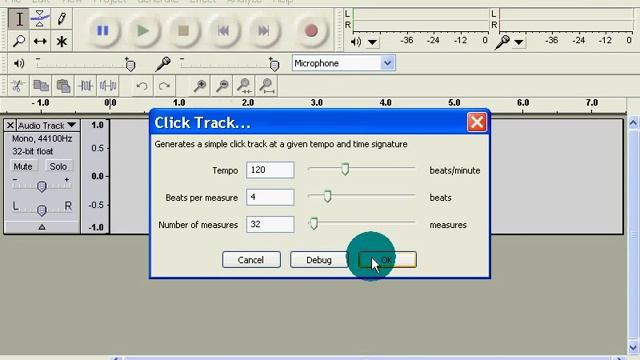Adjust the output volume slider
This screenshot has height=360, width=640.
point(130,65)
